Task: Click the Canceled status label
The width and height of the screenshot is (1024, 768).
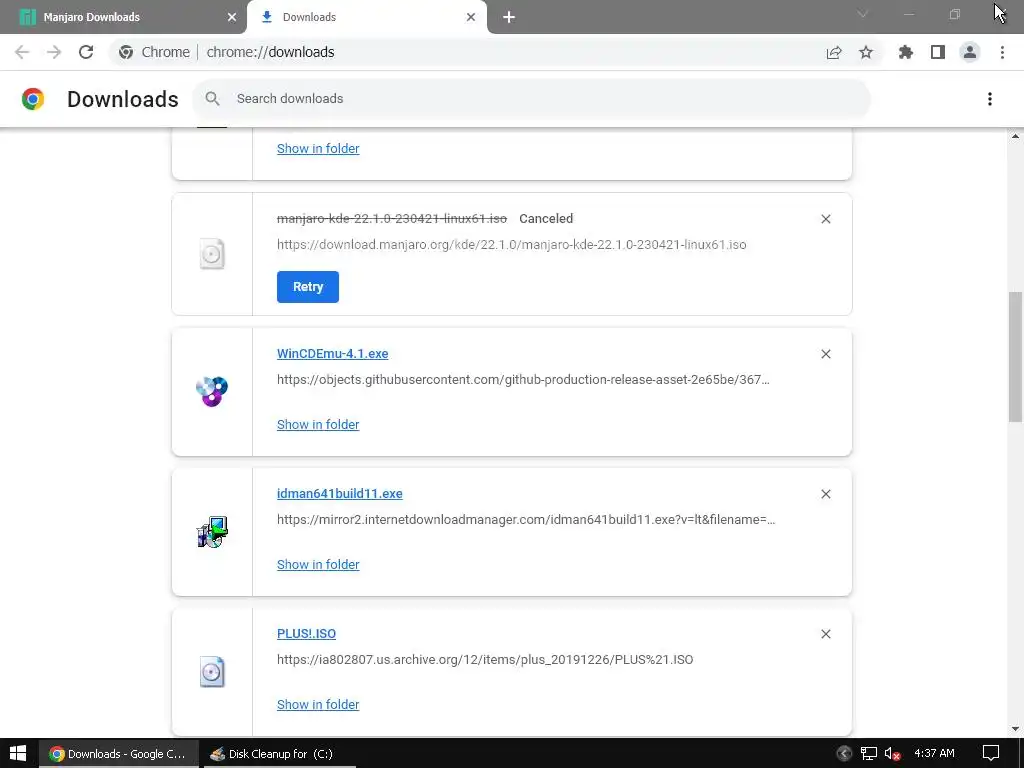Action: [x=546, y=219]
